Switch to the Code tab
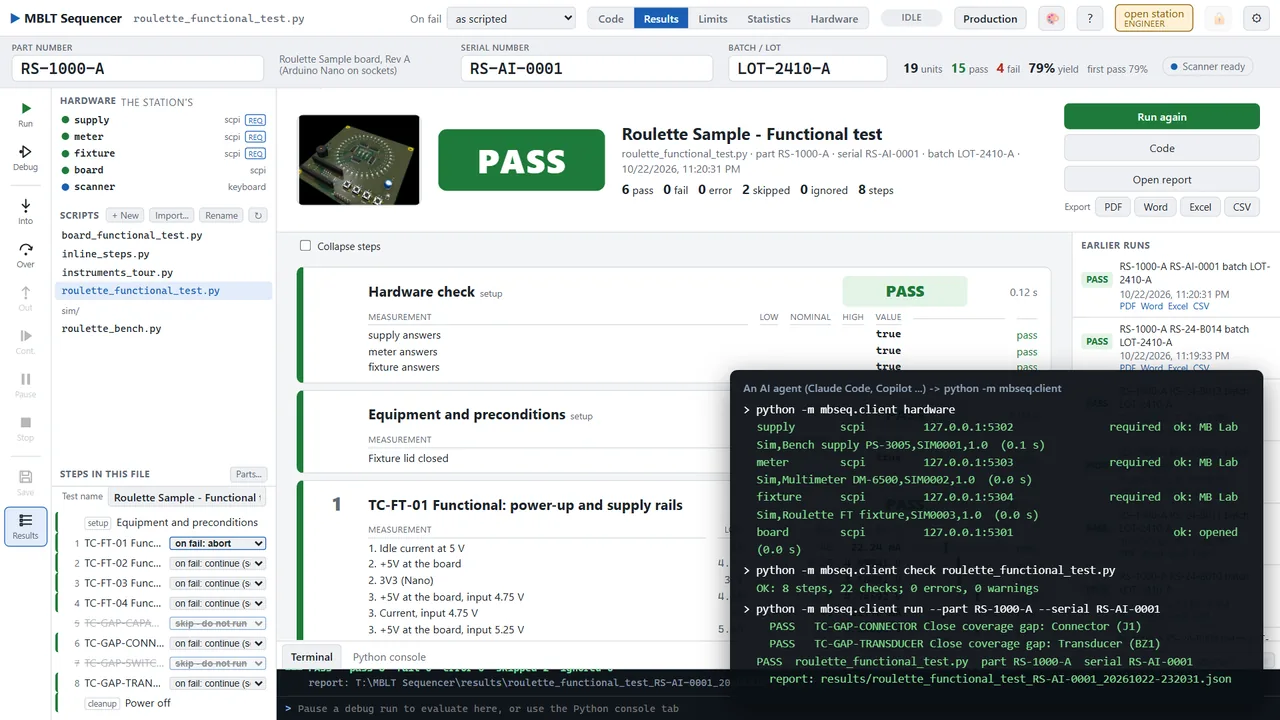This screenshot has width=1280, height=720. pos(611,18)
